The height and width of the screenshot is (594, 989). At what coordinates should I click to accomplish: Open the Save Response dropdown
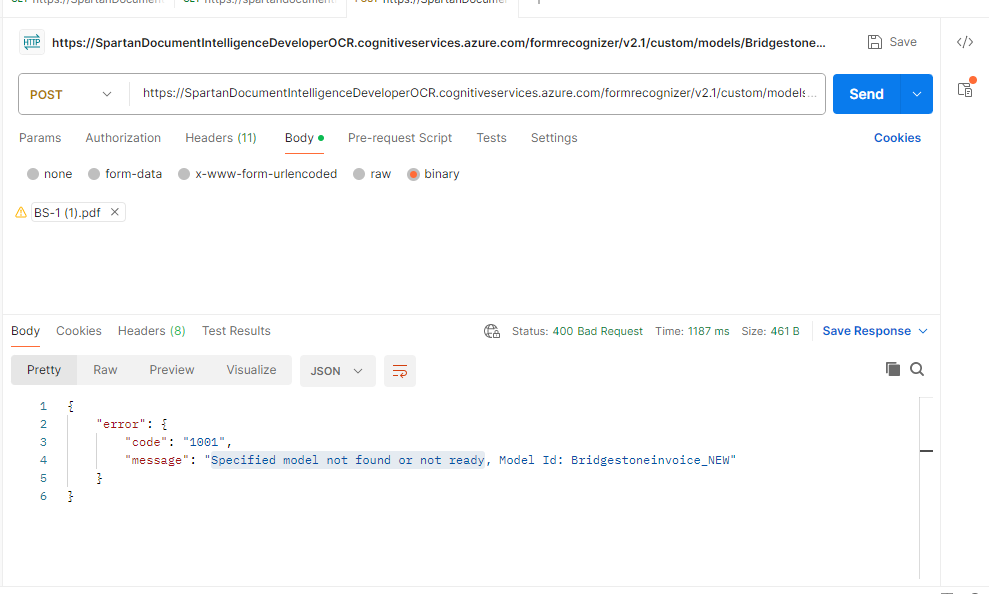[x=874, y=330]
